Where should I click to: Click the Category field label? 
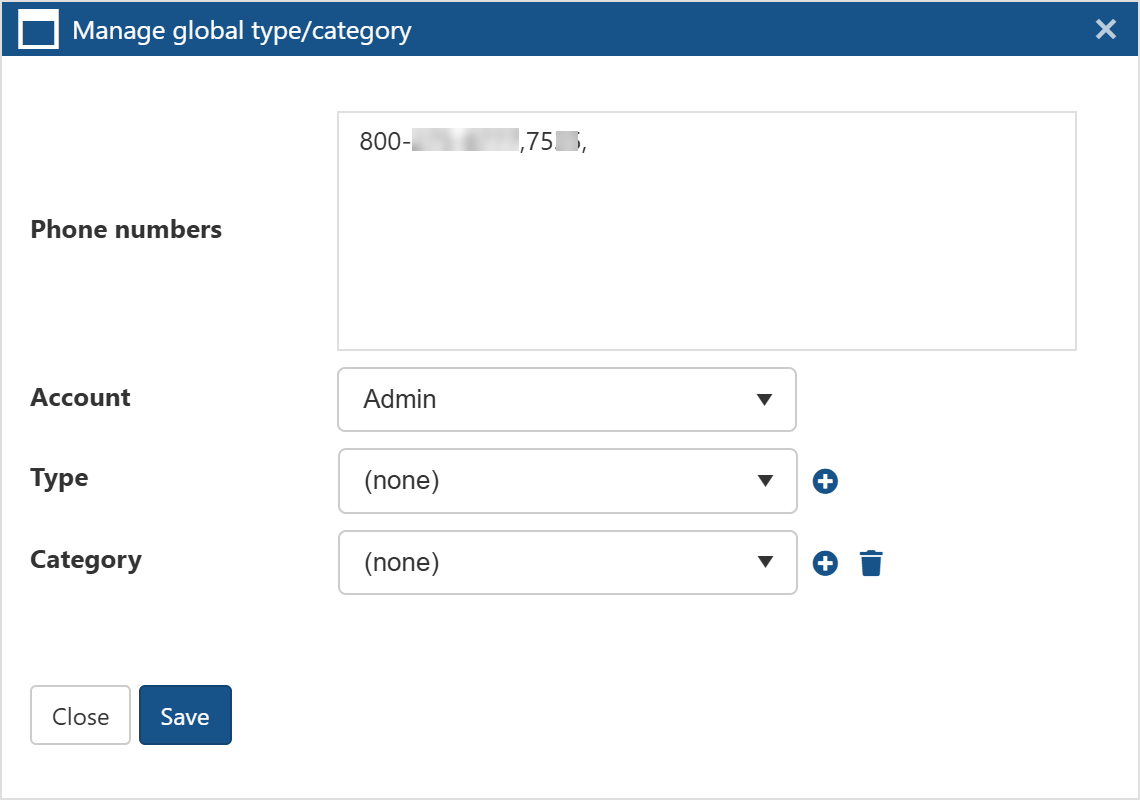pos(86,560)
